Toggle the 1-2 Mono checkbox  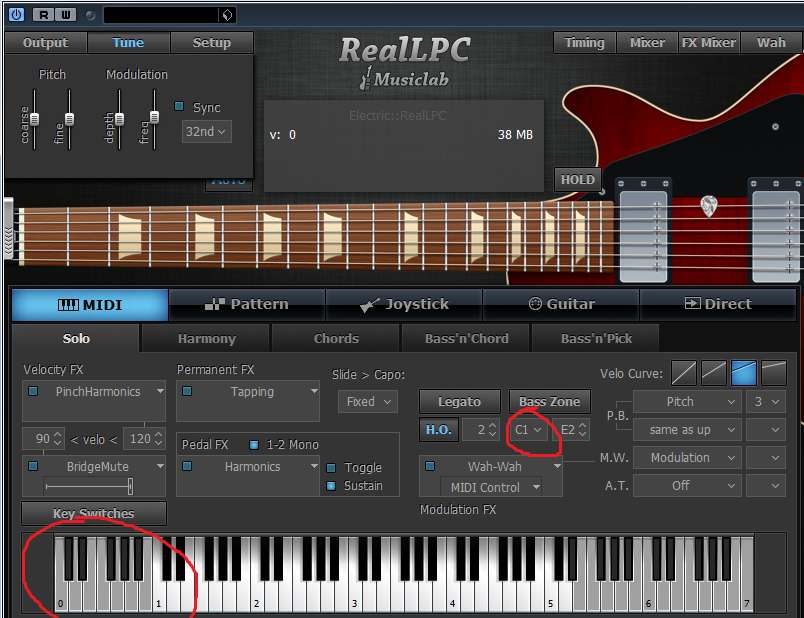253,445
